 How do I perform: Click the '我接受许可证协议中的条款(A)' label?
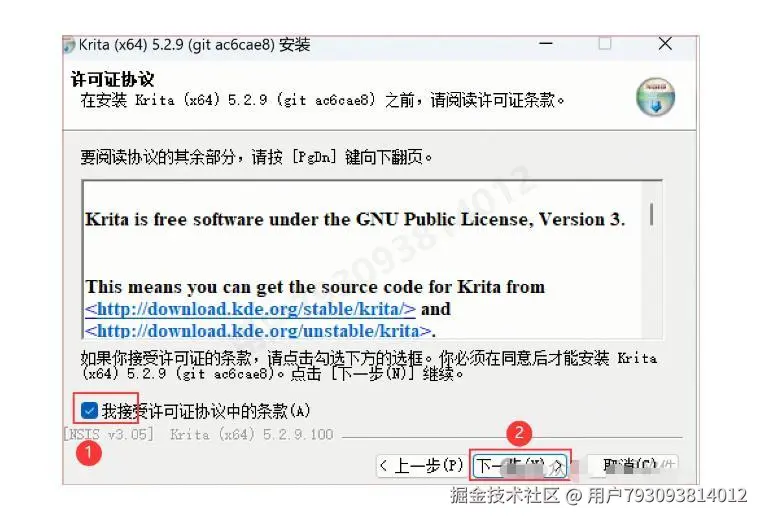click(206, 411)
